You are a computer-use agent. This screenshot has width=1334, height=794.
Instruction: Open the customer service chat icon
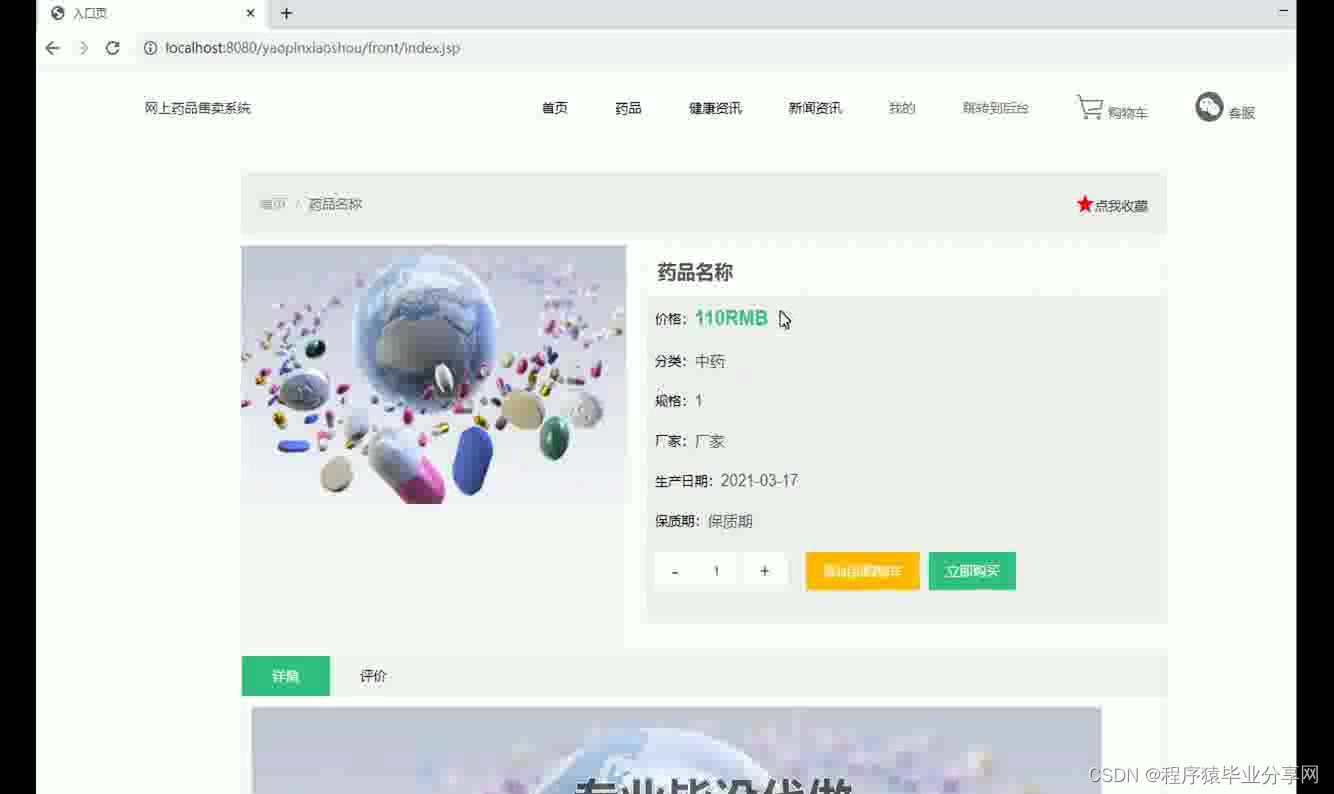click(x=1209, y=107)
